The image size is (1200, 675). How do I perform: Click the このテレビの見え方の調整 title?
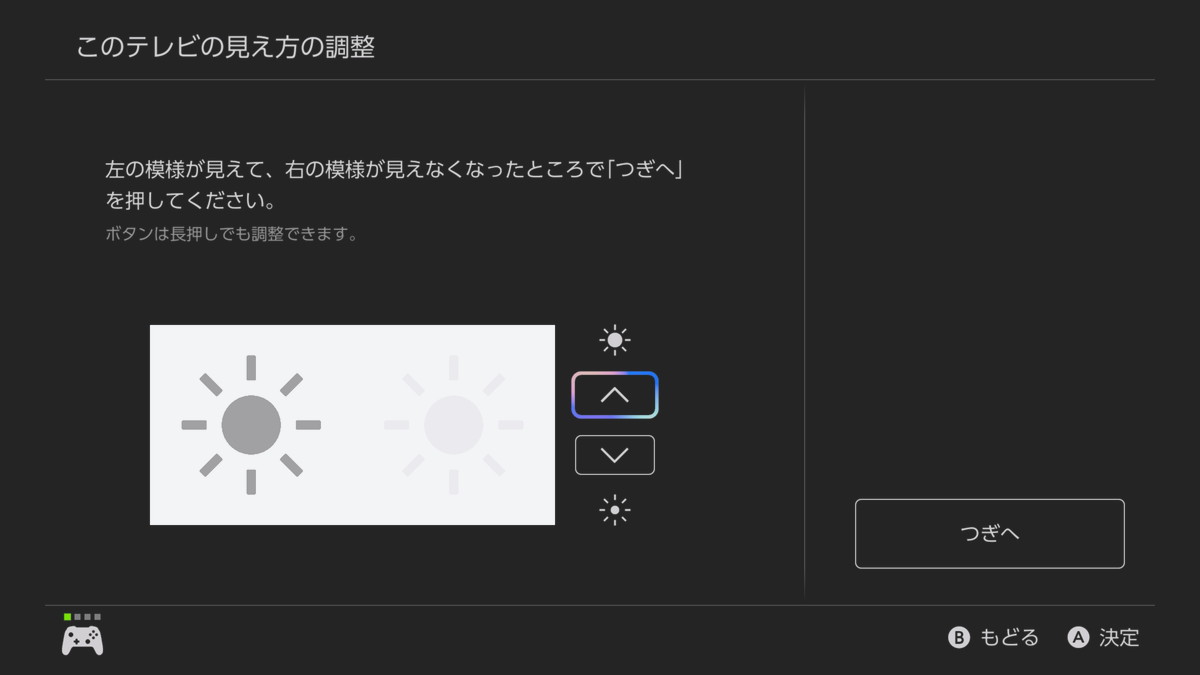pos(225,47)
